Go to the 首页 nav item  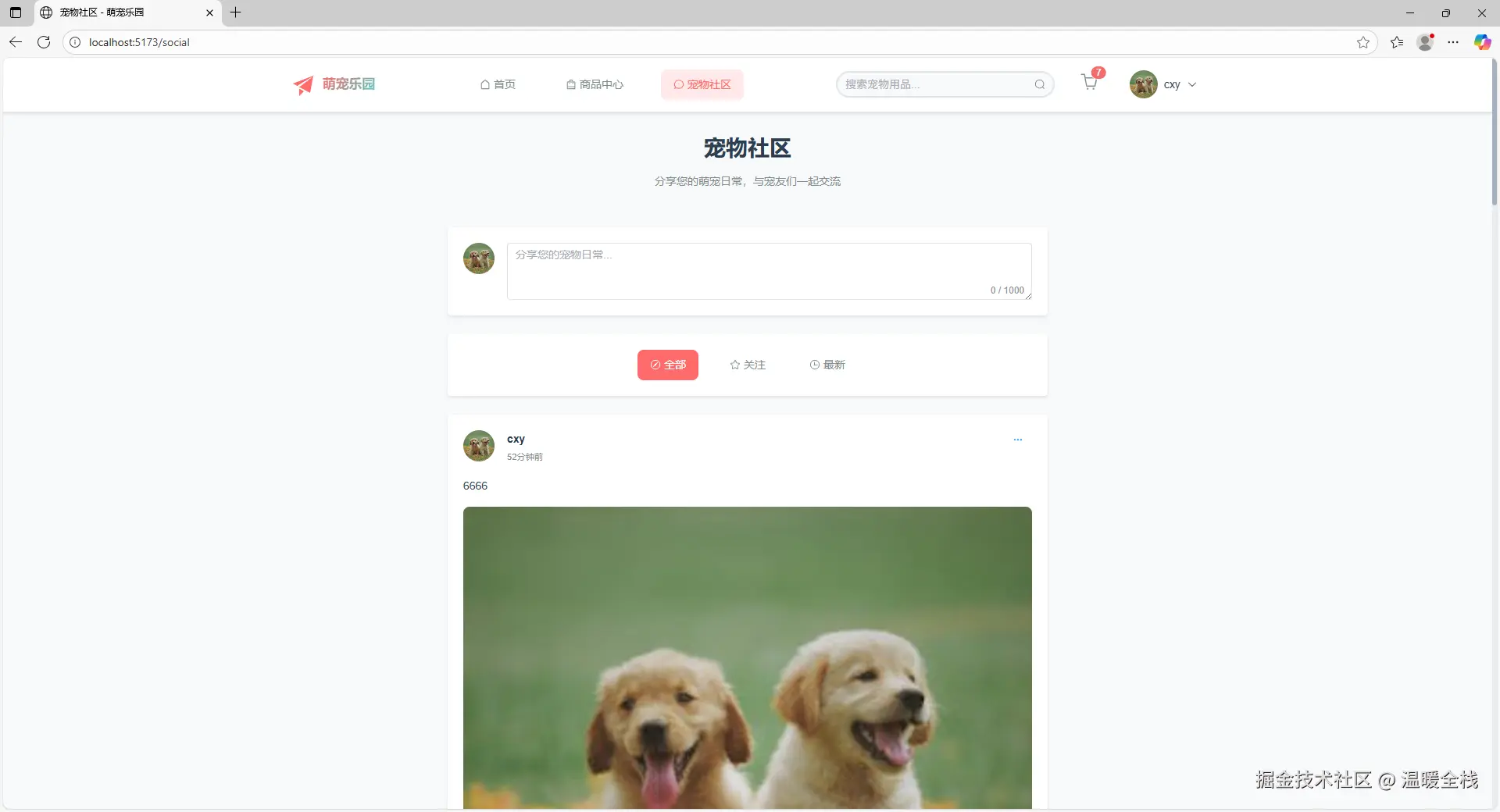pyautogui.click(x=498, y=84)
